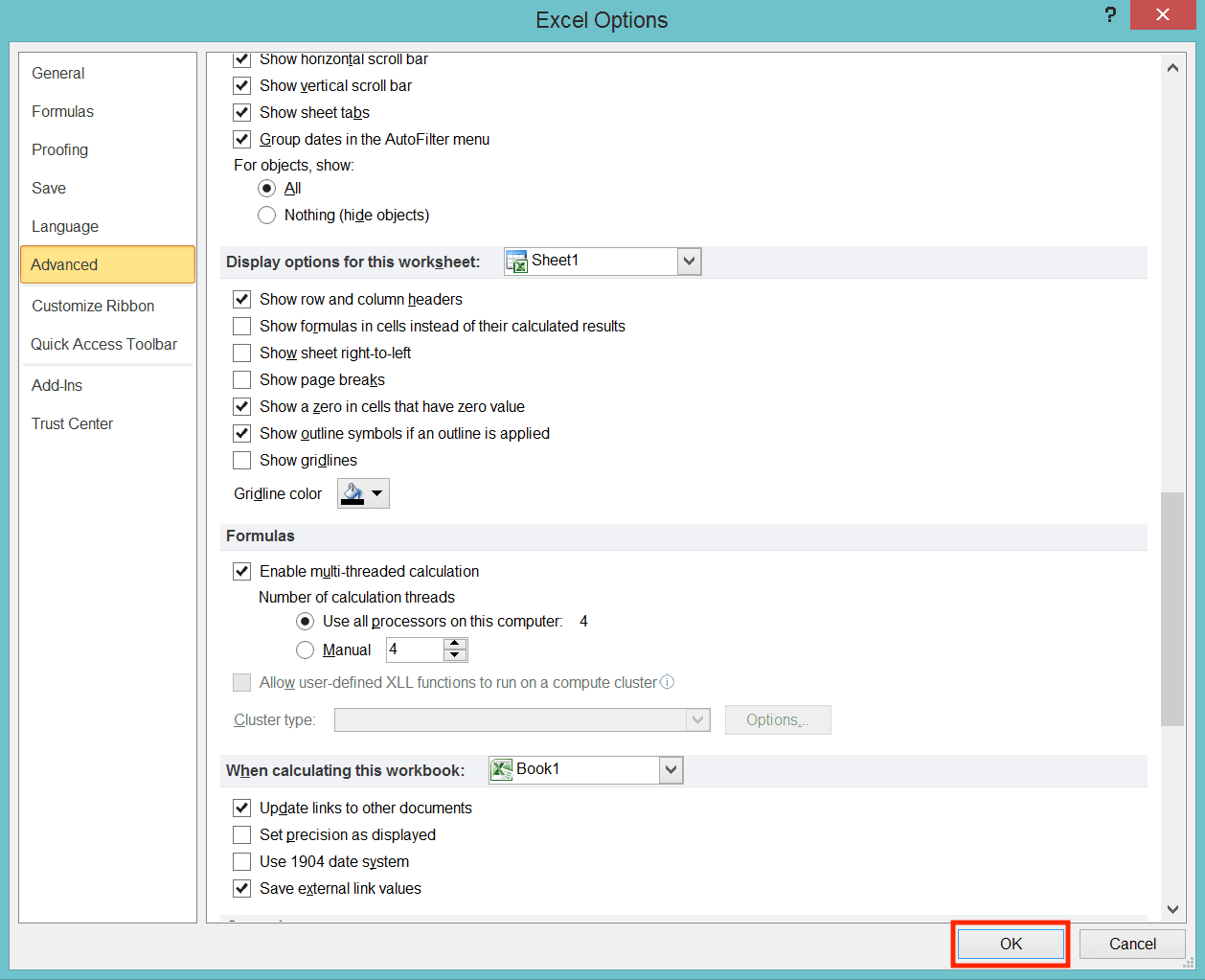Viewport: 1205px width, 980px height.
Task: Toggle Show vertical scroll bar checkbox
Action: [242, 85]
